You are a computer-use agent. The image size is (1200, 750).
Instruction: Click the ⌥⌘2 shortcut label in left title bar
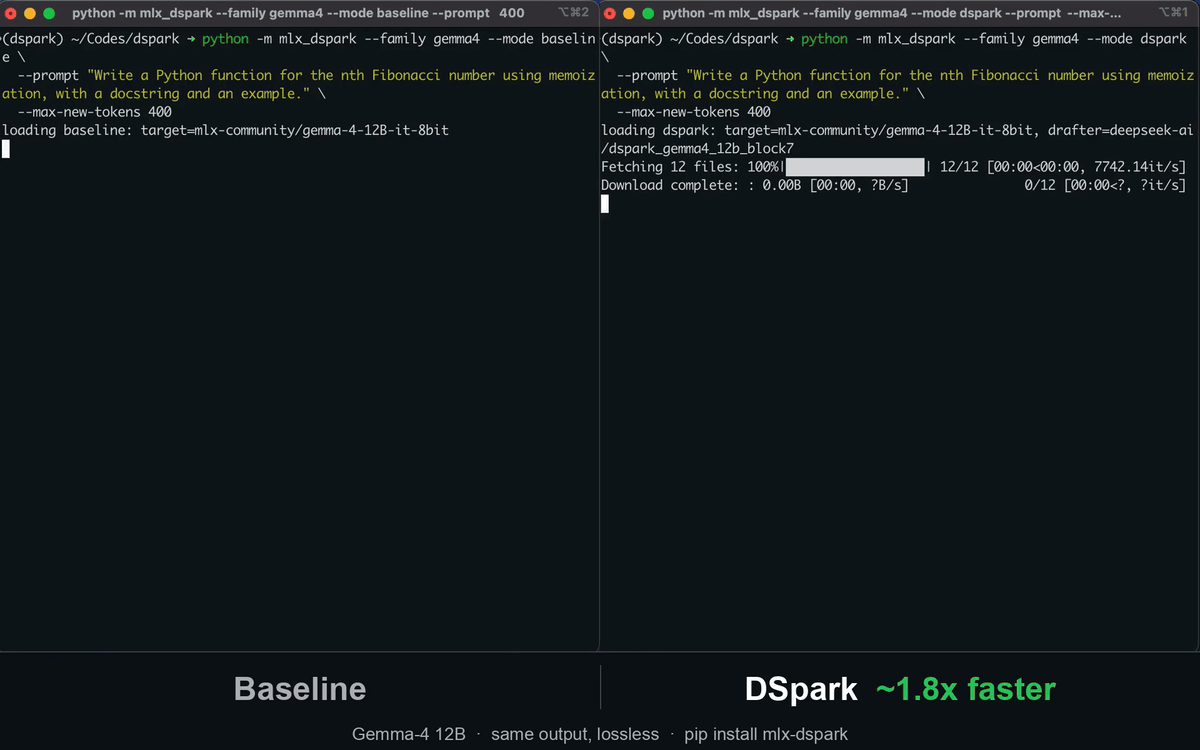(574, 14)
